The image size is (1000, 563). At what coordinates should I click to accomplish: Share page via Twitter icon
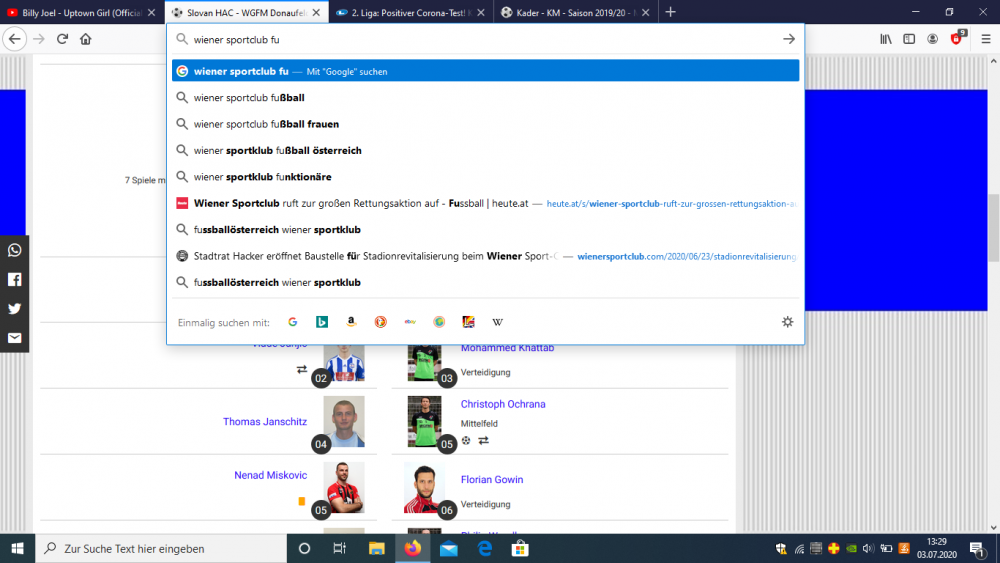pos(14,309)
